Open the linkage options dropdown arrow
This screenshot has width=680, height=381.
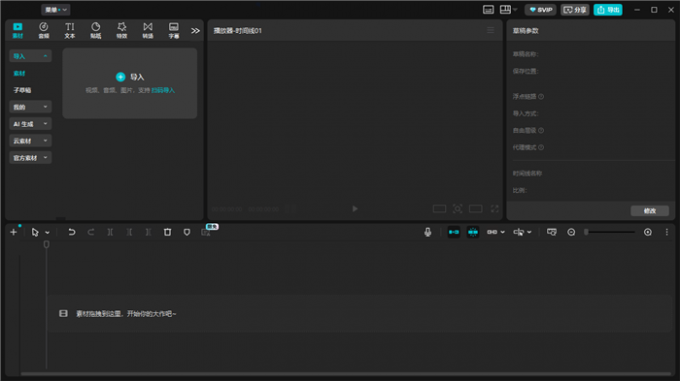click(x=503, y=232)
